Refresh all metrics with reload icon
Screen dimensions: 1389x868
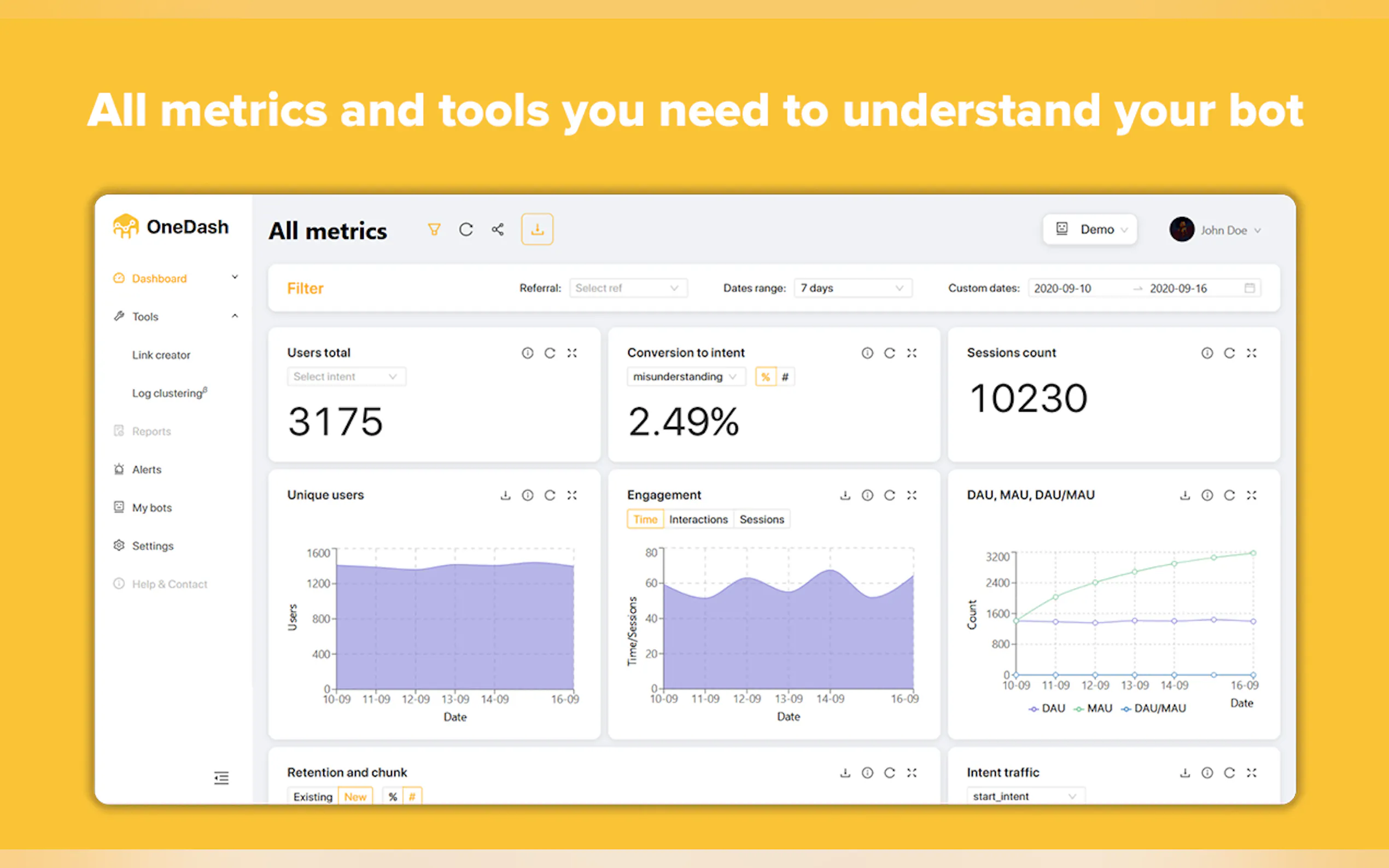point(466,230)
